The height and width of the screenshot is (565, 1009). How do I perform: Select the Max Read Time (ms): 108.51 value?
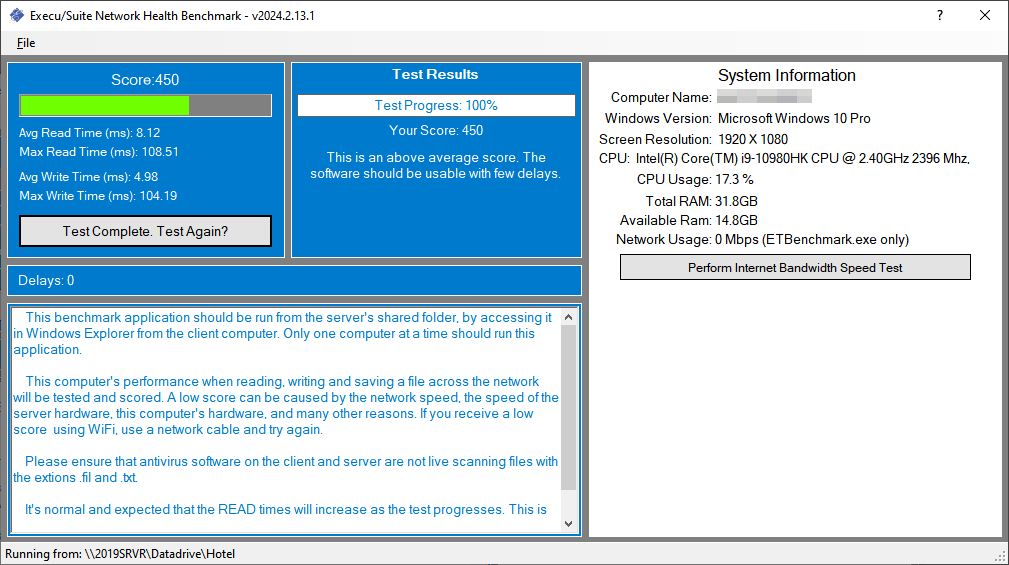[98, 152]
